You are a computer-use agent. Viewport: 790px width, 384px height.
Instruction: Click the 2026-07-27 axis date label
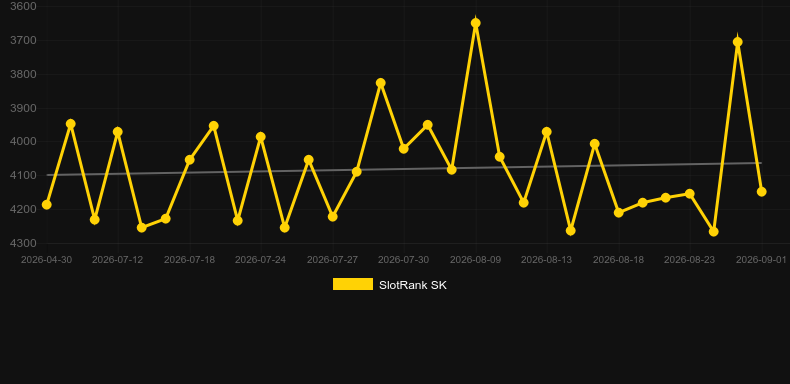click(x=333, y=260)
